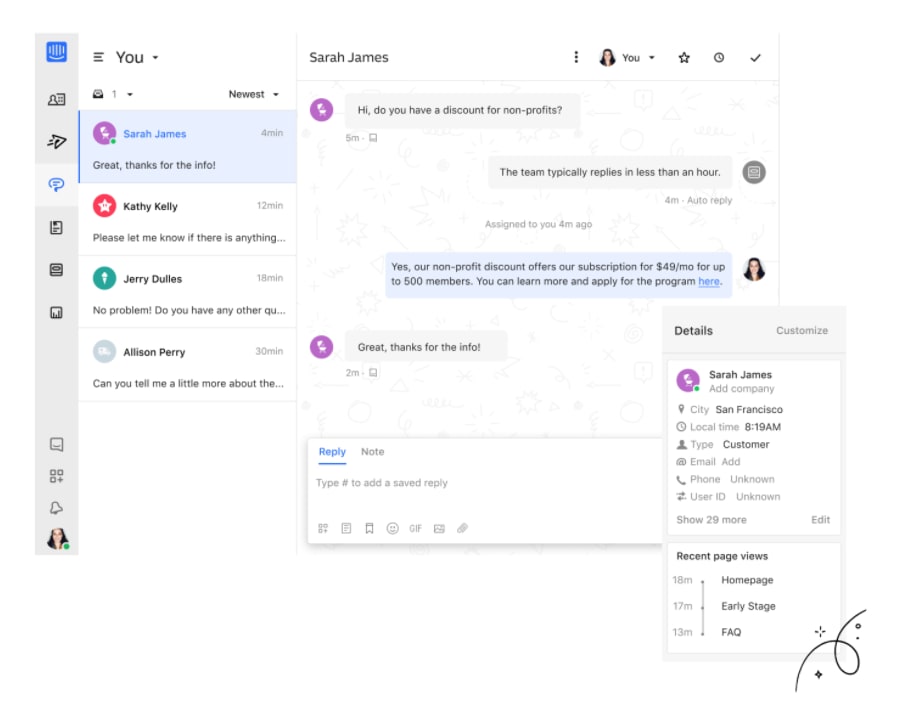The width and height of the screenshot is (897, 716).
Task: Click User ID 'Unknown' value
Action: (x=758, y=496)
